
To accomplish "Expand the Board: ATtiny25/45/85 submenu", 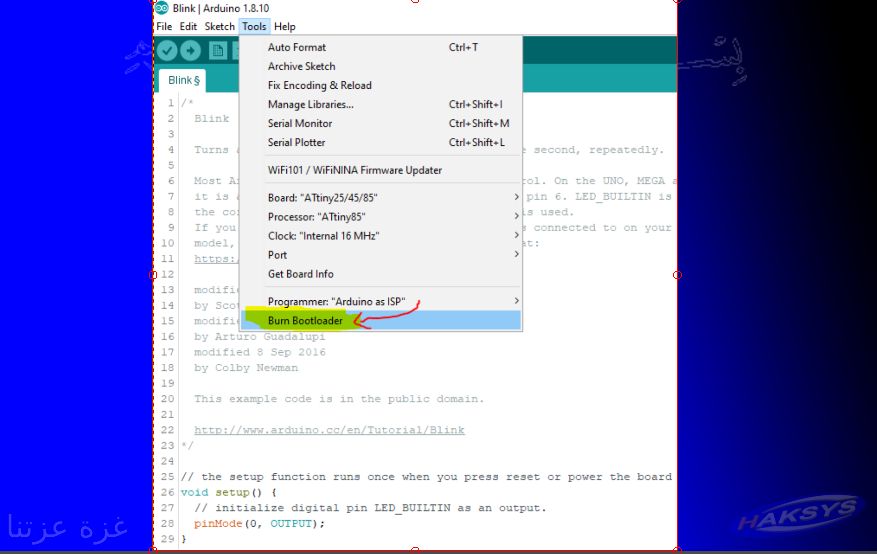I will (x=381, y=198).
